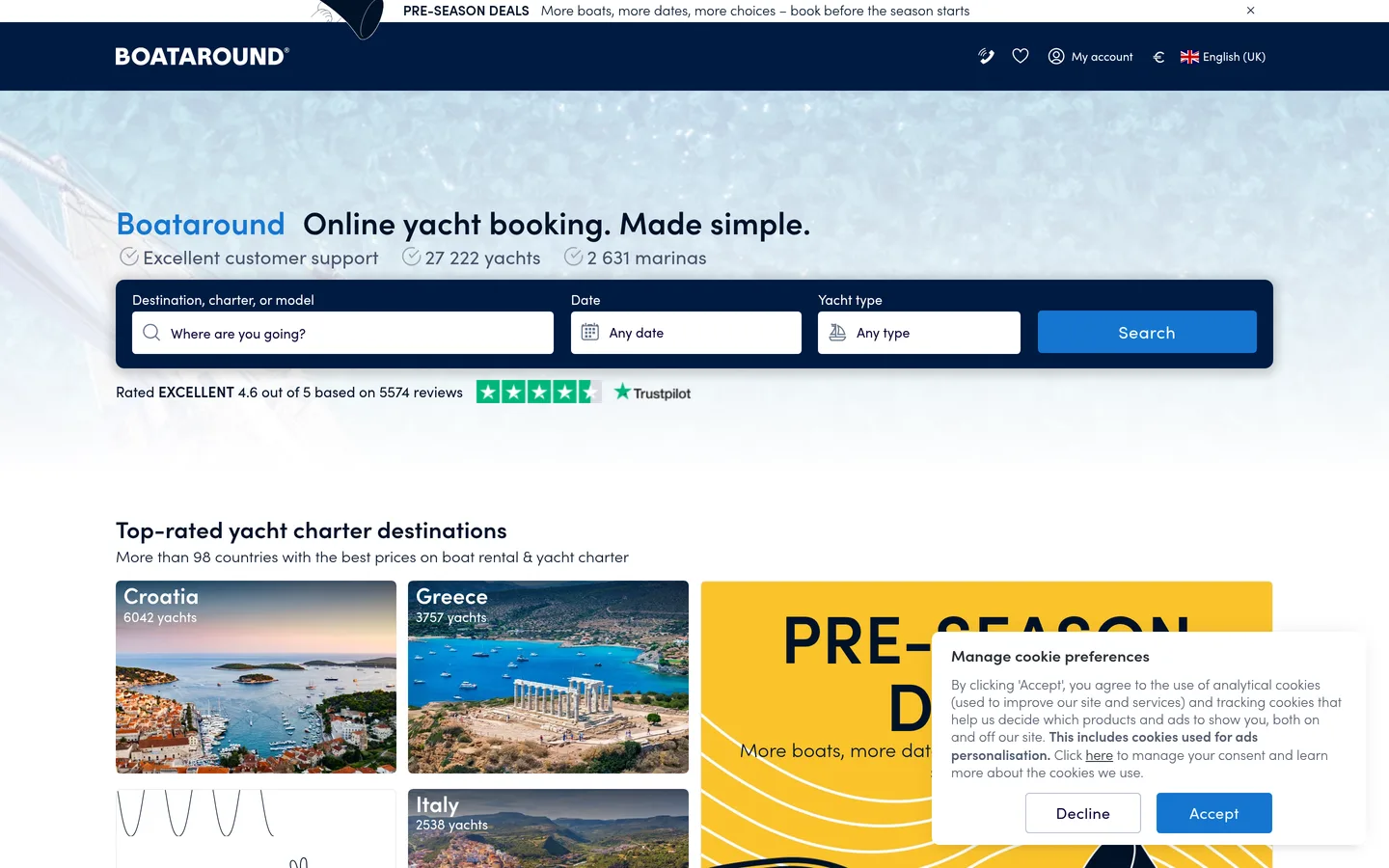The image size is (1389, 868).
Task: Open the Trustpilot logo link
Action: pyautogui.click(x=653, y=393)
